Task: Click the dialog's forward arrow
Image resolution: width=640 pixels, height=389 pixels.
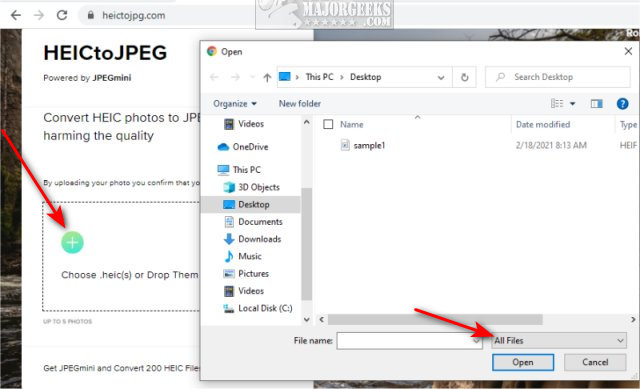Action: [235, 77]
